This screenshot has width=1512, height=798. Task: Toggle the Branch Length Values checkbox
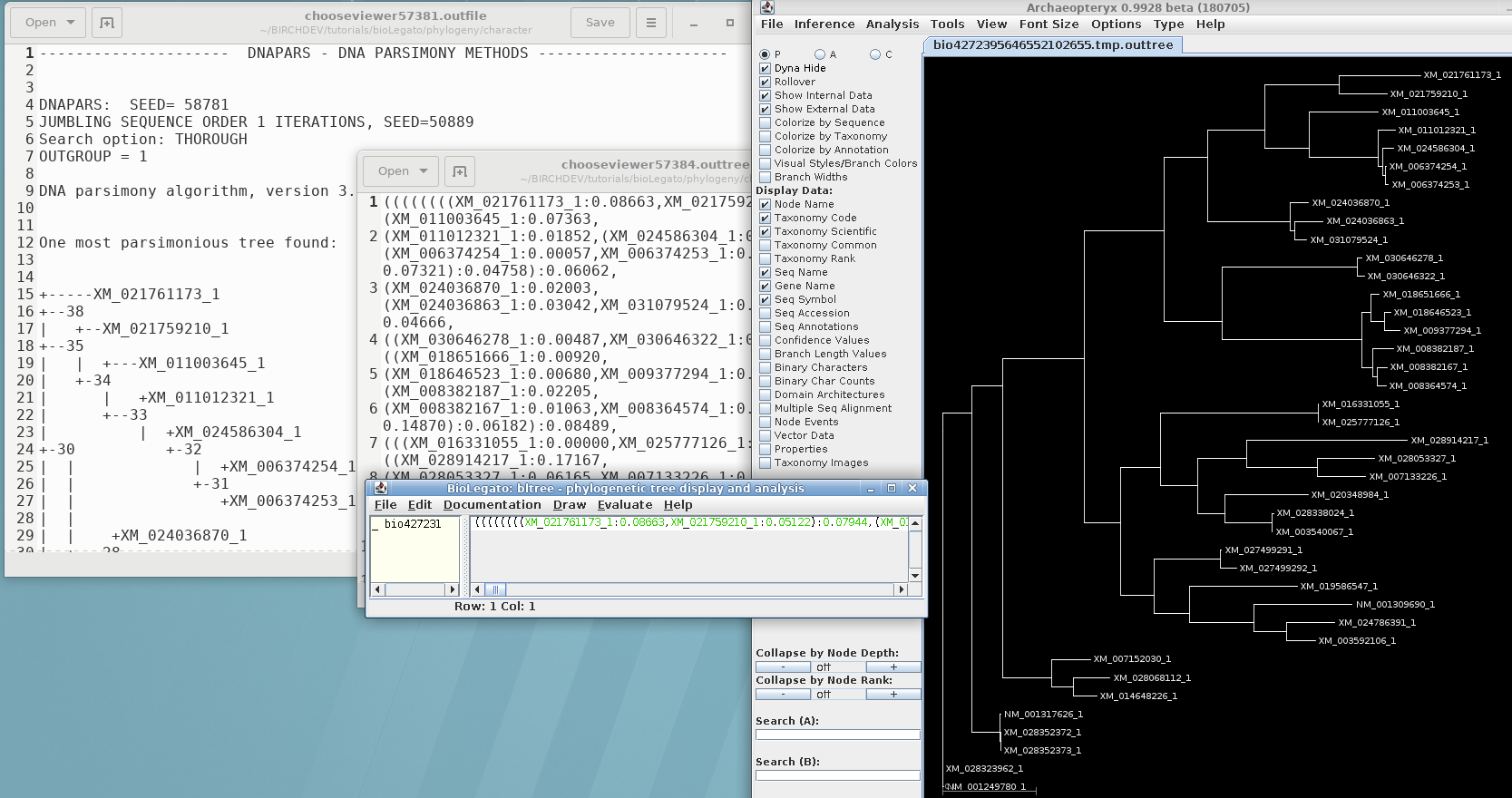coord(765,354)
